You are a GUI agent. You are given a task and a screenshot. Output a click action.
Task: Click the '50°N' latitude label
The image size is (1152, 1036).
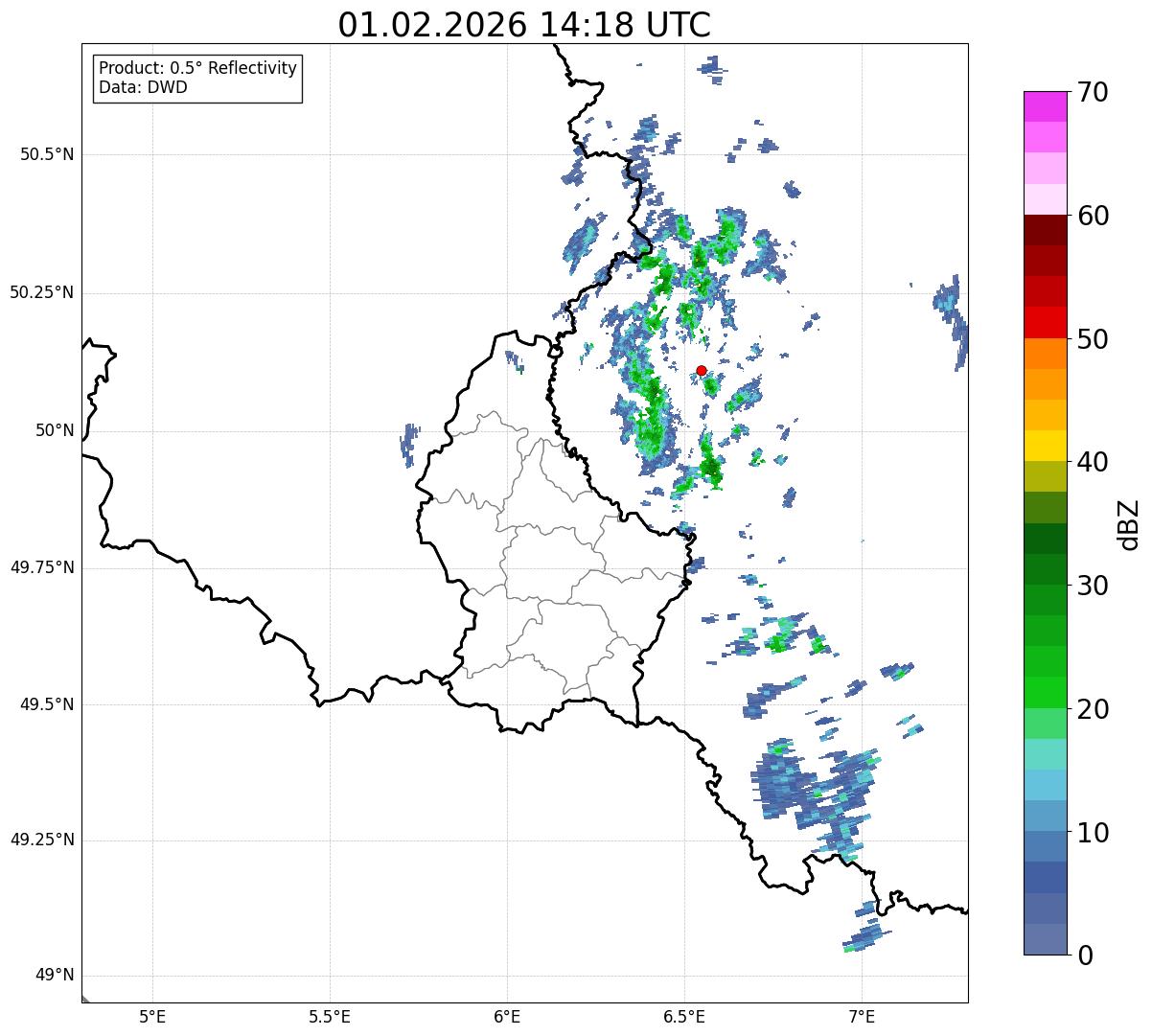click(x=55, y=430)
